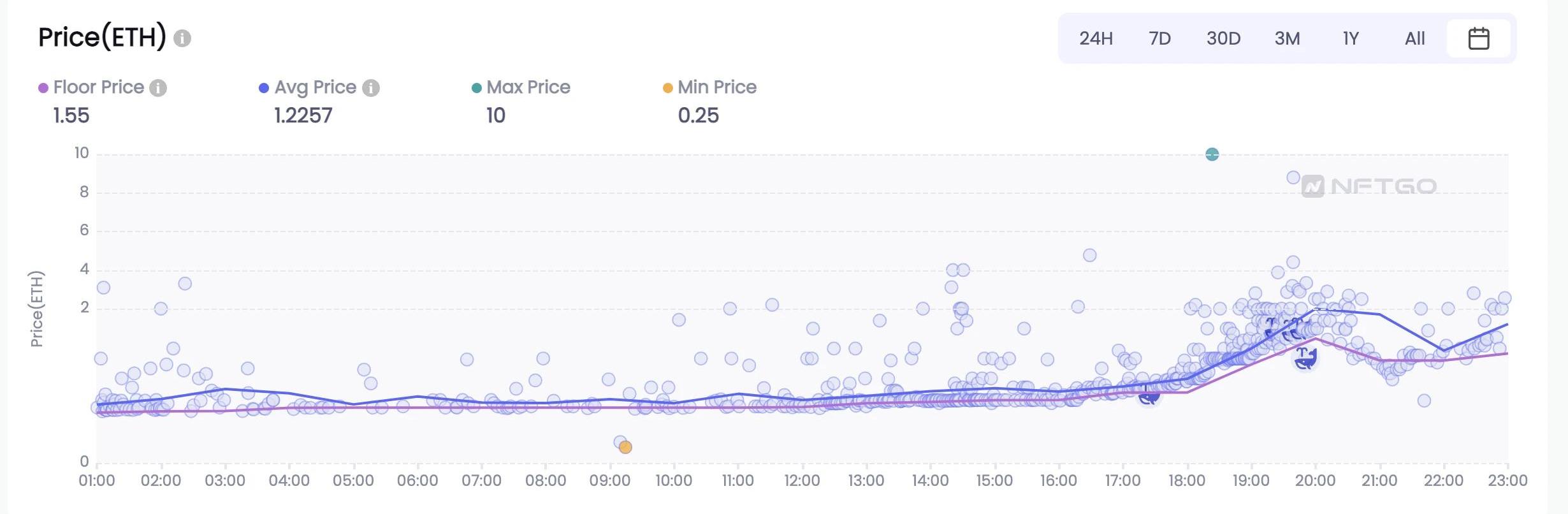Open the calendar date picker
Image resolution: width=1568 pixels, height=514 pixels.
point(1478,38)
